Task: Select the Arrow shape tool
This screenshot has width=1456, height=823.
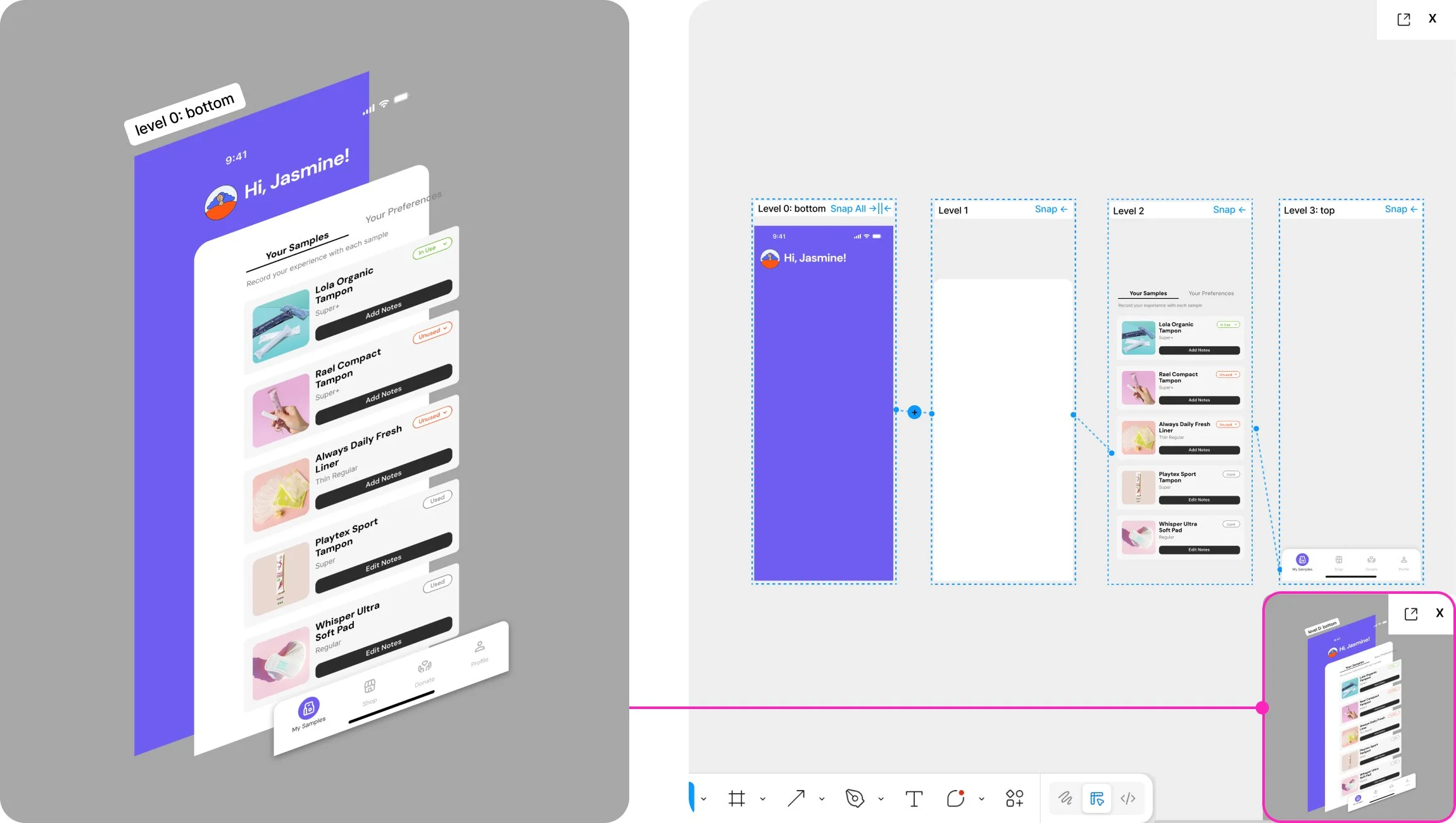Action: [x=796, y=798]
